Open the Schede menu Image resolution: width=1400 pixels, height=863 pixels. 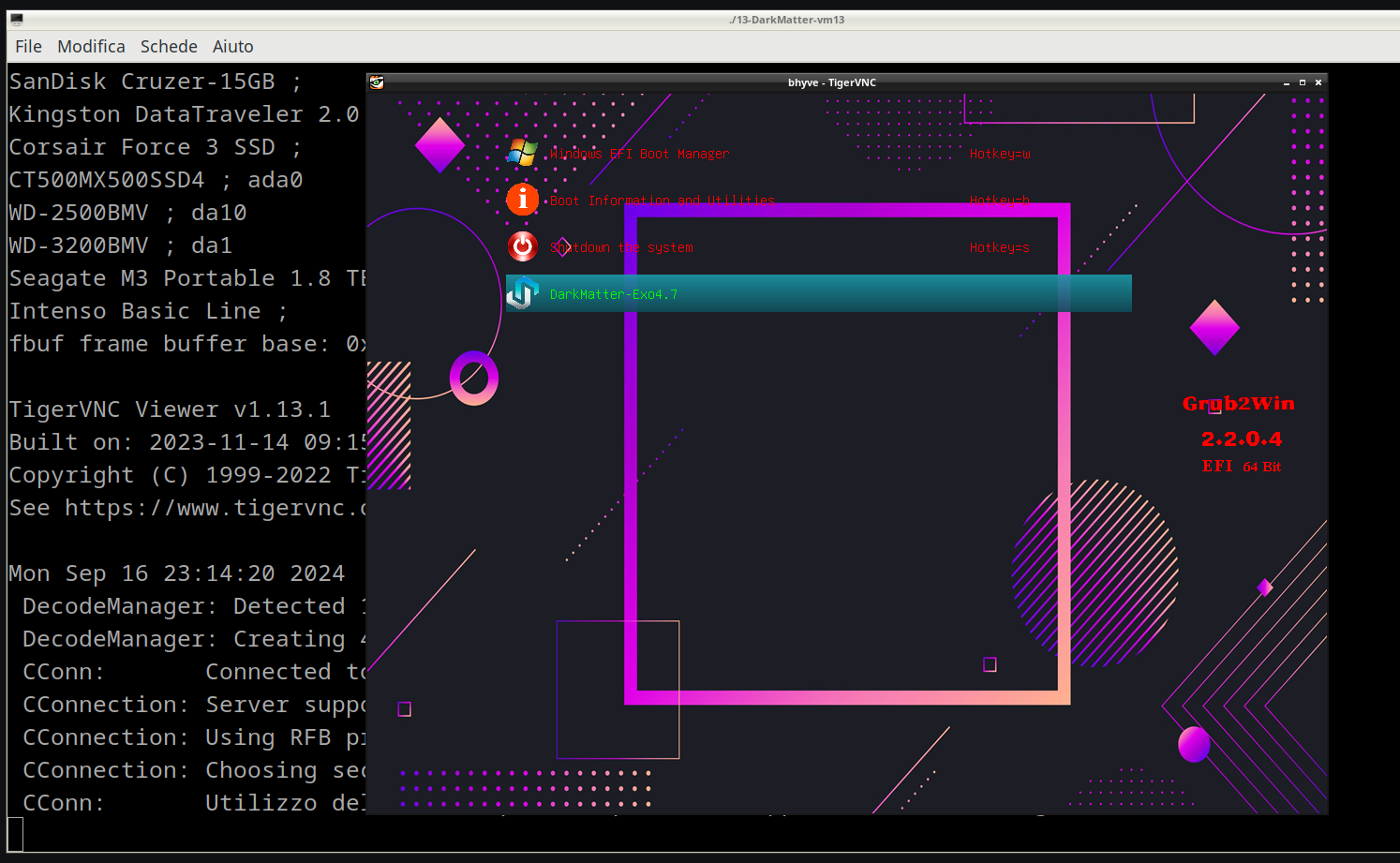click(169, 47)
